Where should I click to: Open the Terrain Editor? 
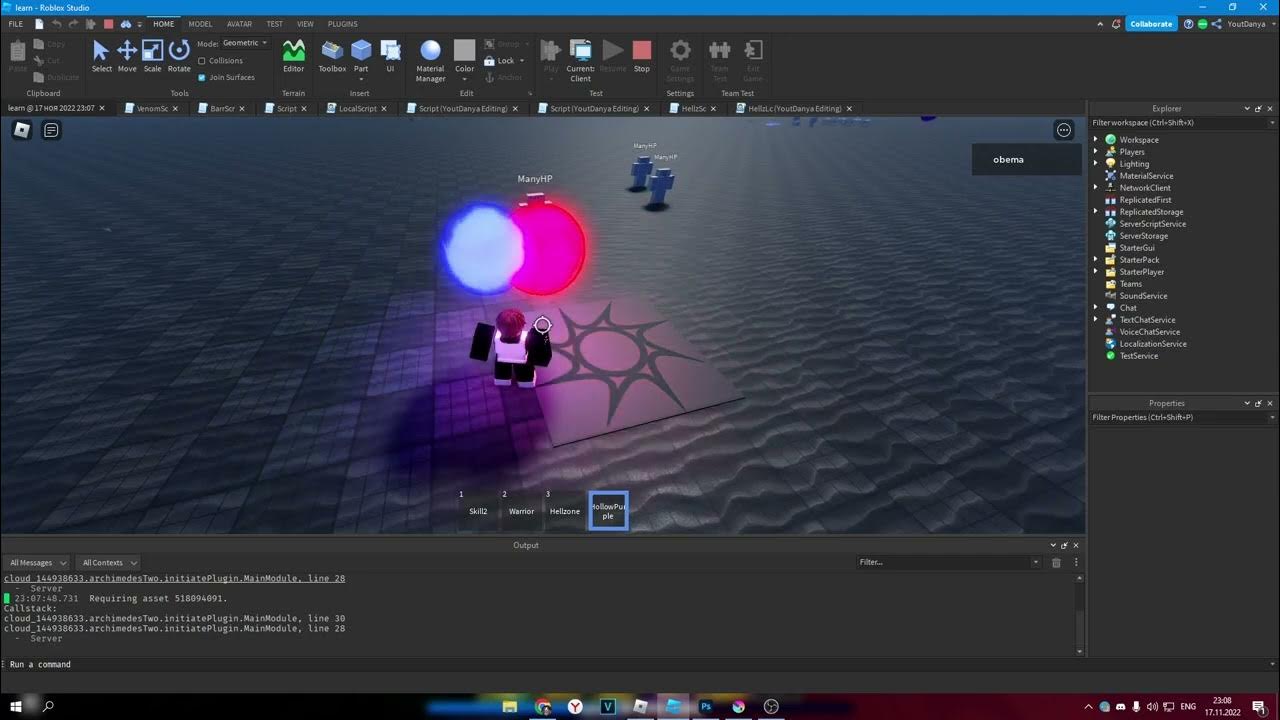(x=293, y=56)
